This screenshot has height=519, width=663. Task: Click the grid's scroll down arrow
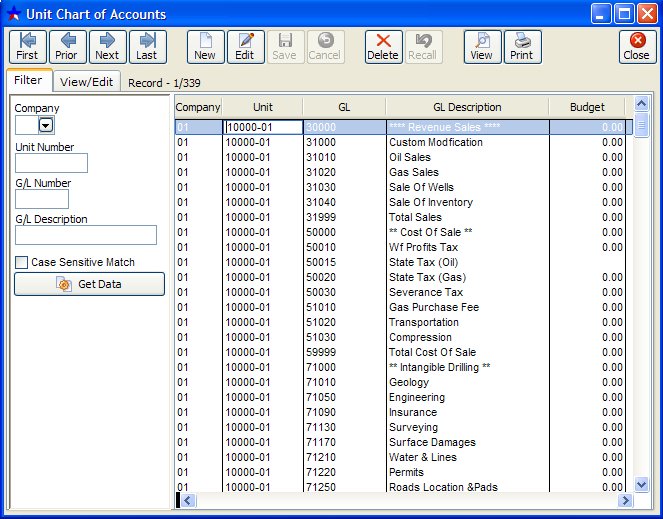641,484
